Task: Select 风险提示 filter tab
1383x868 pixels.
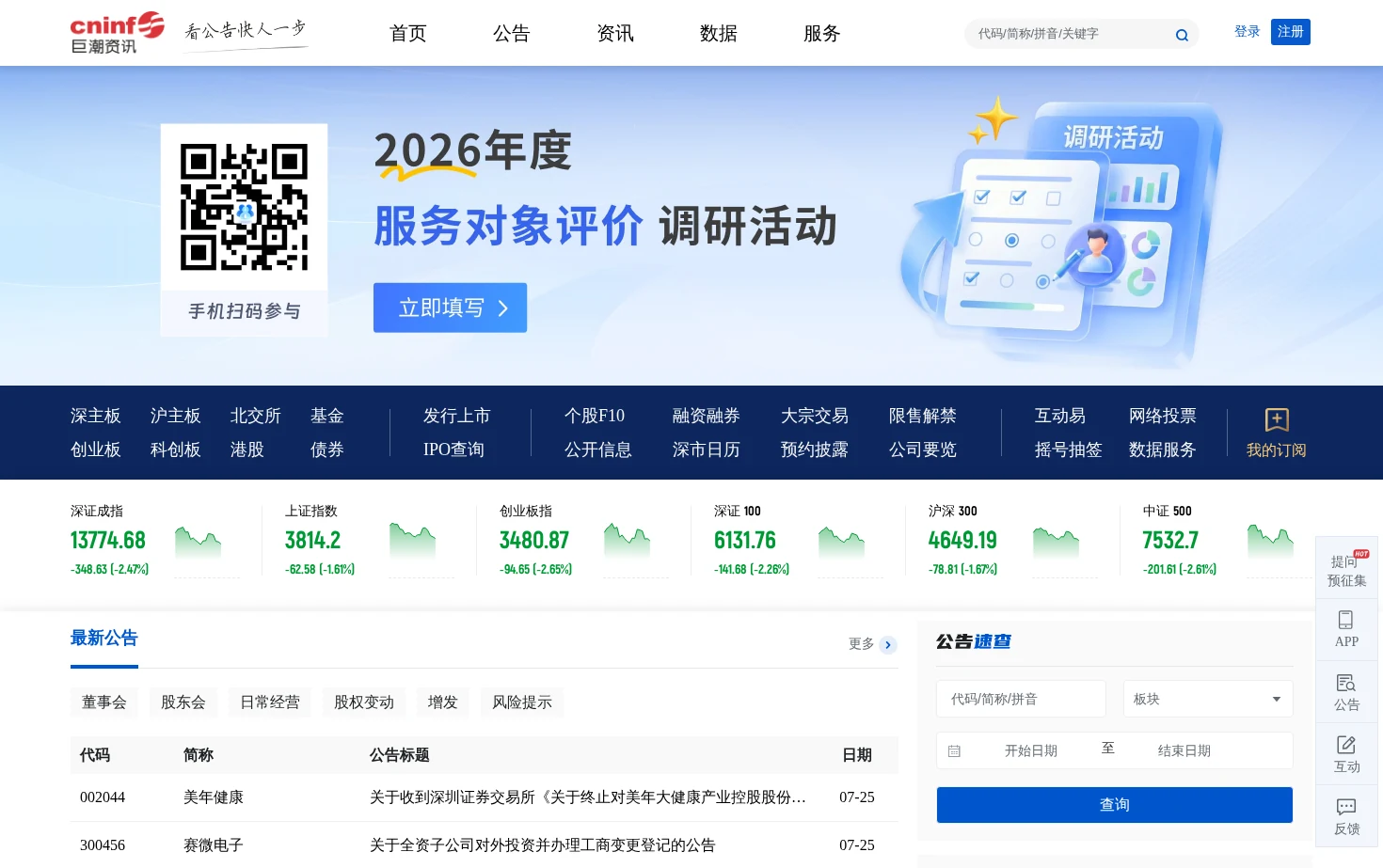Action: (x=522, y=702)
